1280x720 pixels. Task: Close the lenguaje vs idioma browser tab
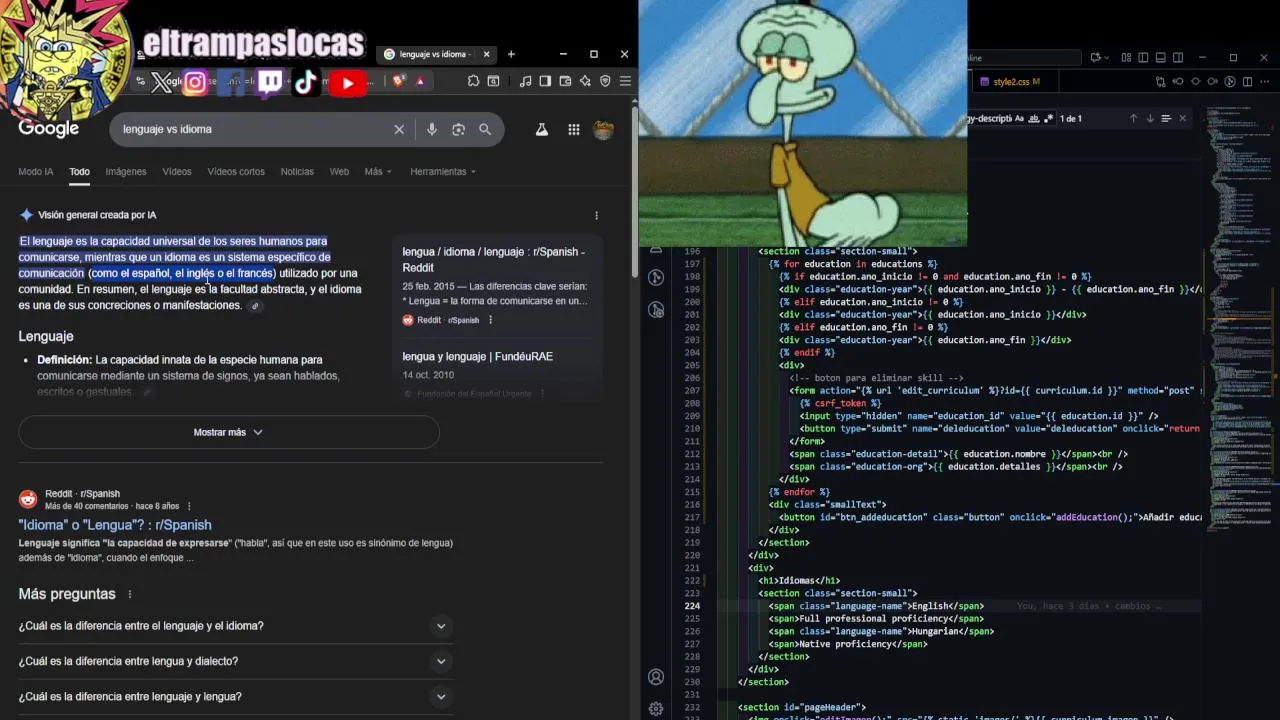coord(488,54)
